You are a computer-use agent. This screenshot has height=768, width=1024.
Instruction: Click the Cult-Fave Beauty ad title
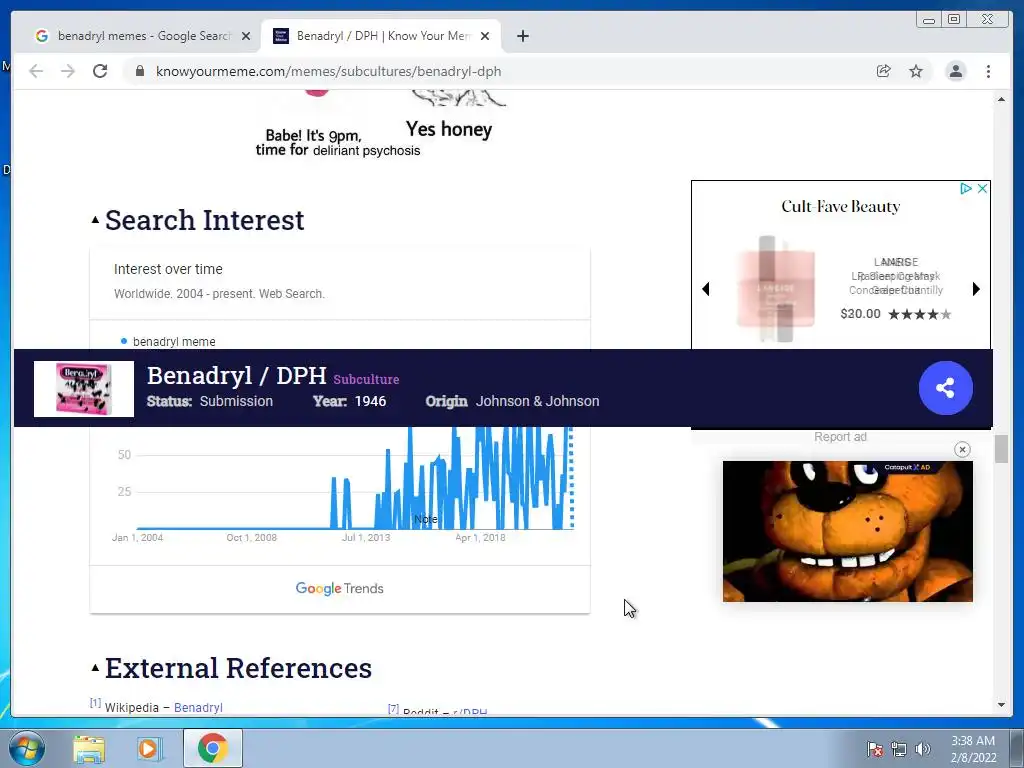840,206
